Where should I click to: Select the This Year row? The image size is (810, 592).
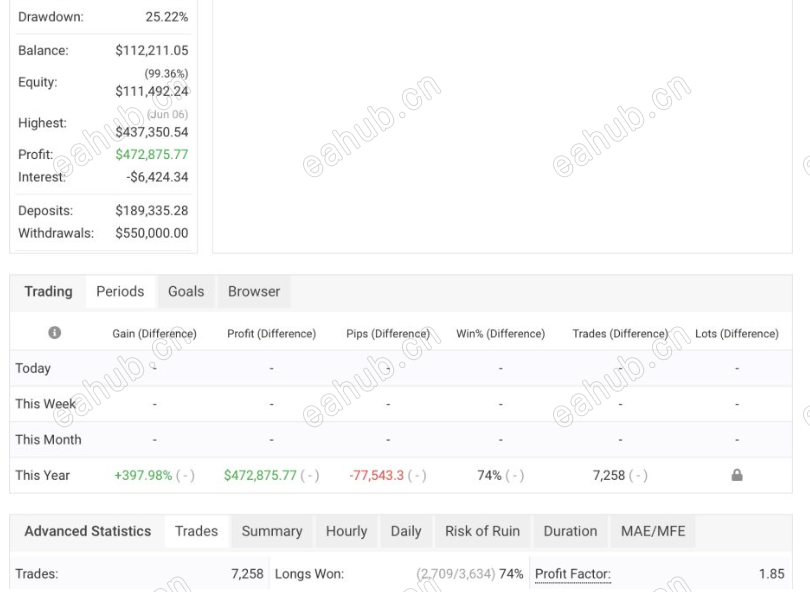401,475
